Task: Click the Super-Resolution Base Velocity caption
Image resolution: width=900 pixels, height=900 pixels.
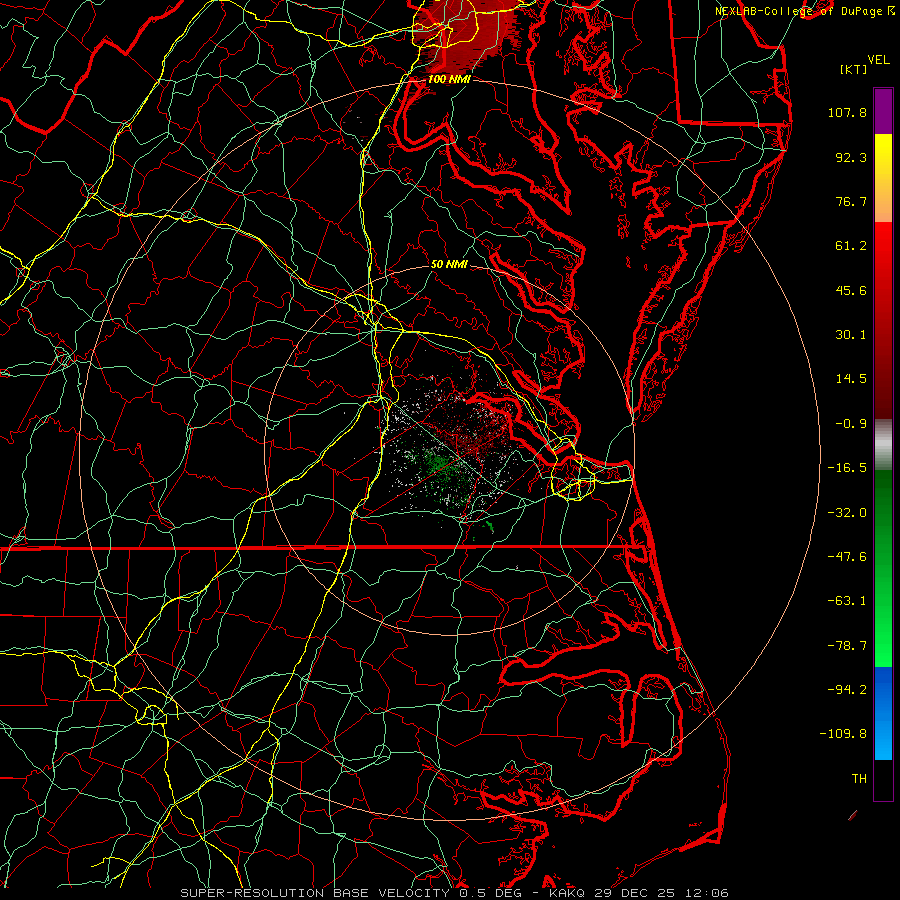Action: (x=454, y=893)
